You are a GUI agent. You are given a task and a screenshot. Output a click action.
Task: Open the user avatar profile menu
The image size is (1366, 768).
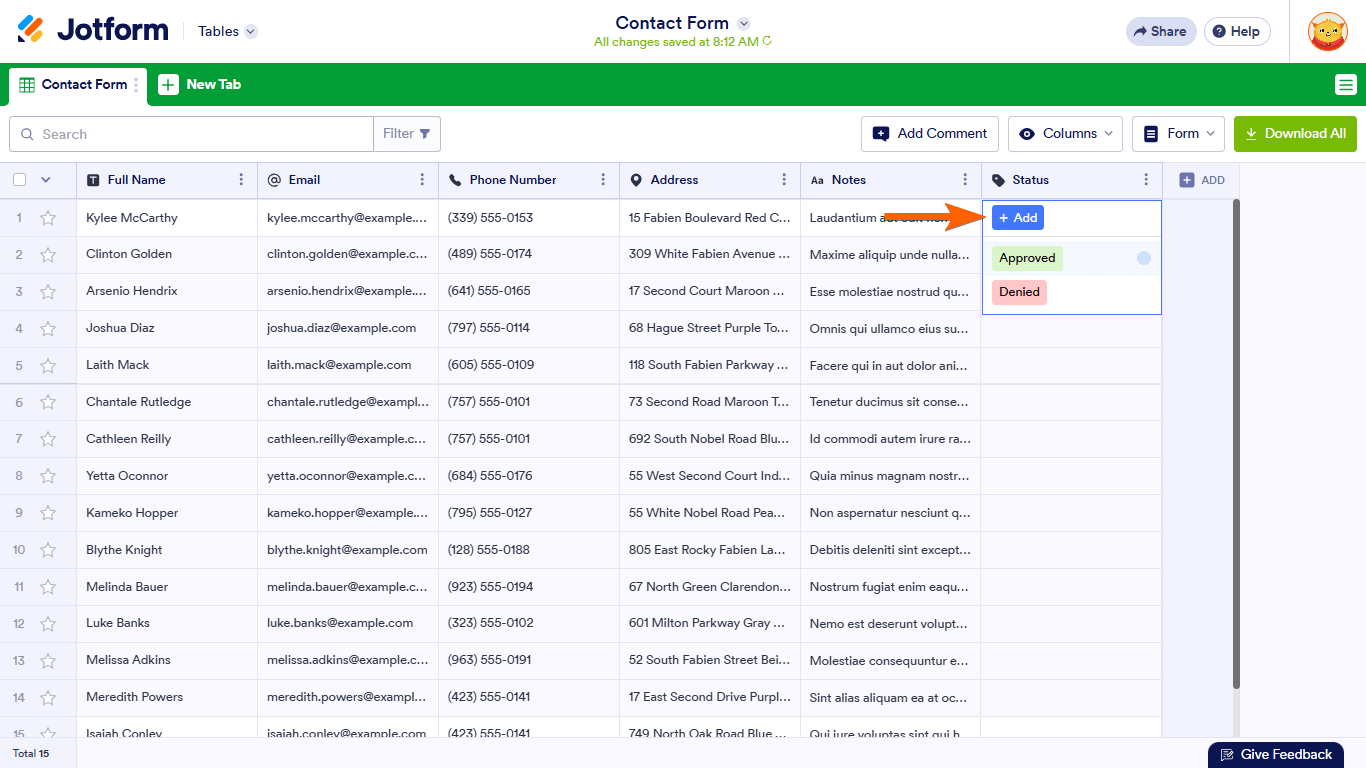point(1327,31)
